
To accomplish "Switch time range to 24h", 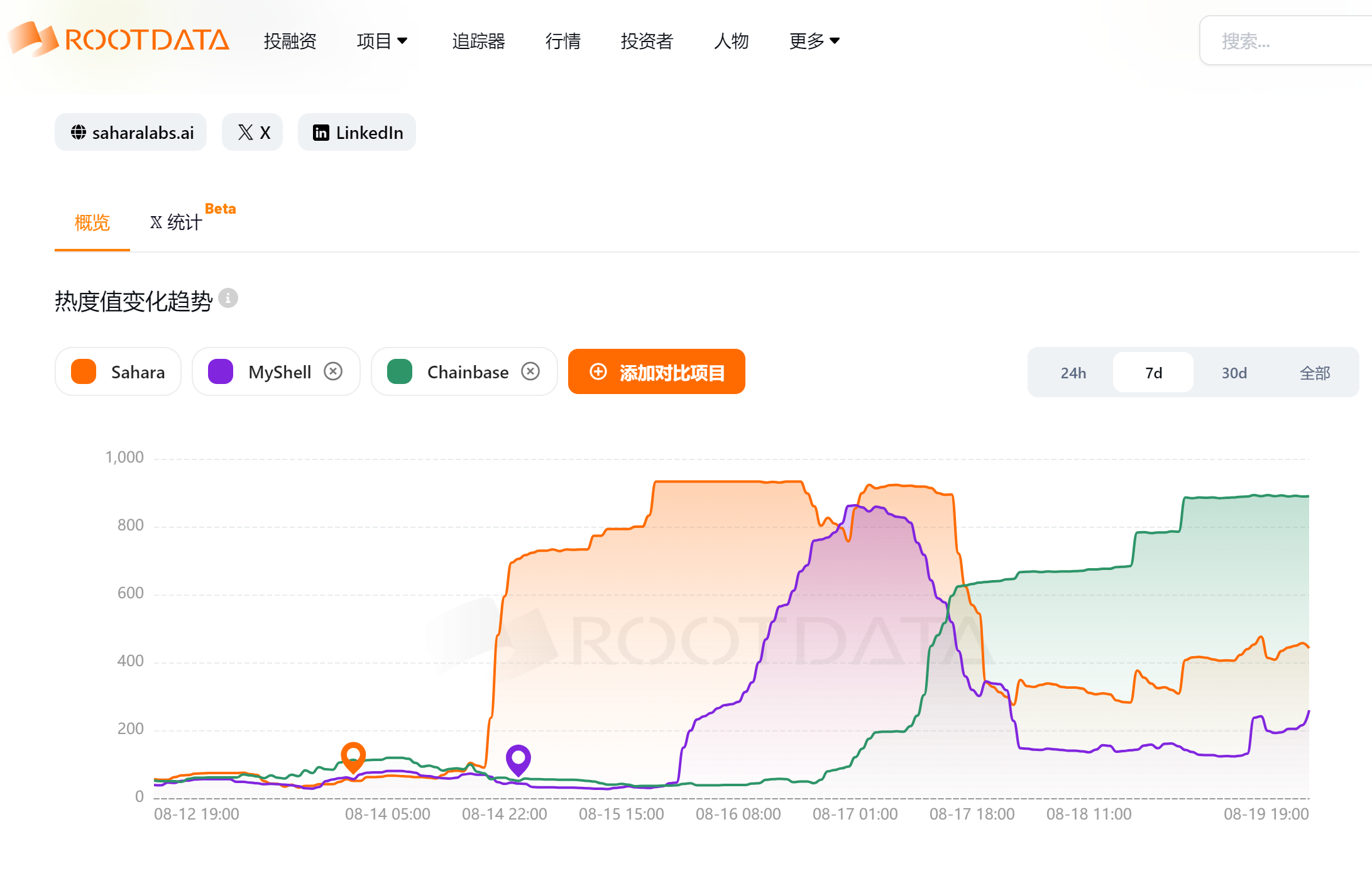I will pos(1073,373).
